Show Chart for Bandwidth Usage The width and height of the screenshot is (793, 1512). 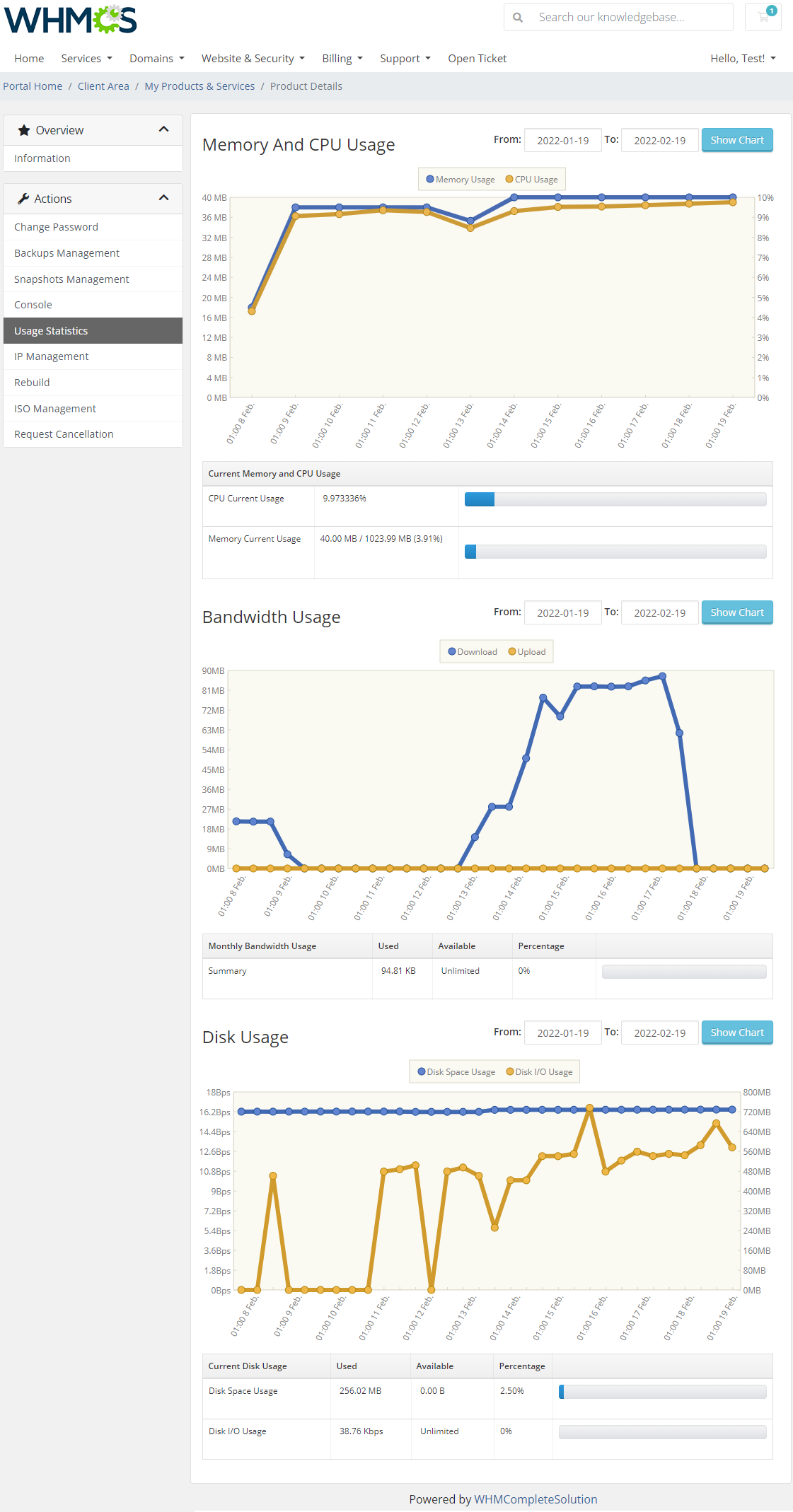(737, 612)
